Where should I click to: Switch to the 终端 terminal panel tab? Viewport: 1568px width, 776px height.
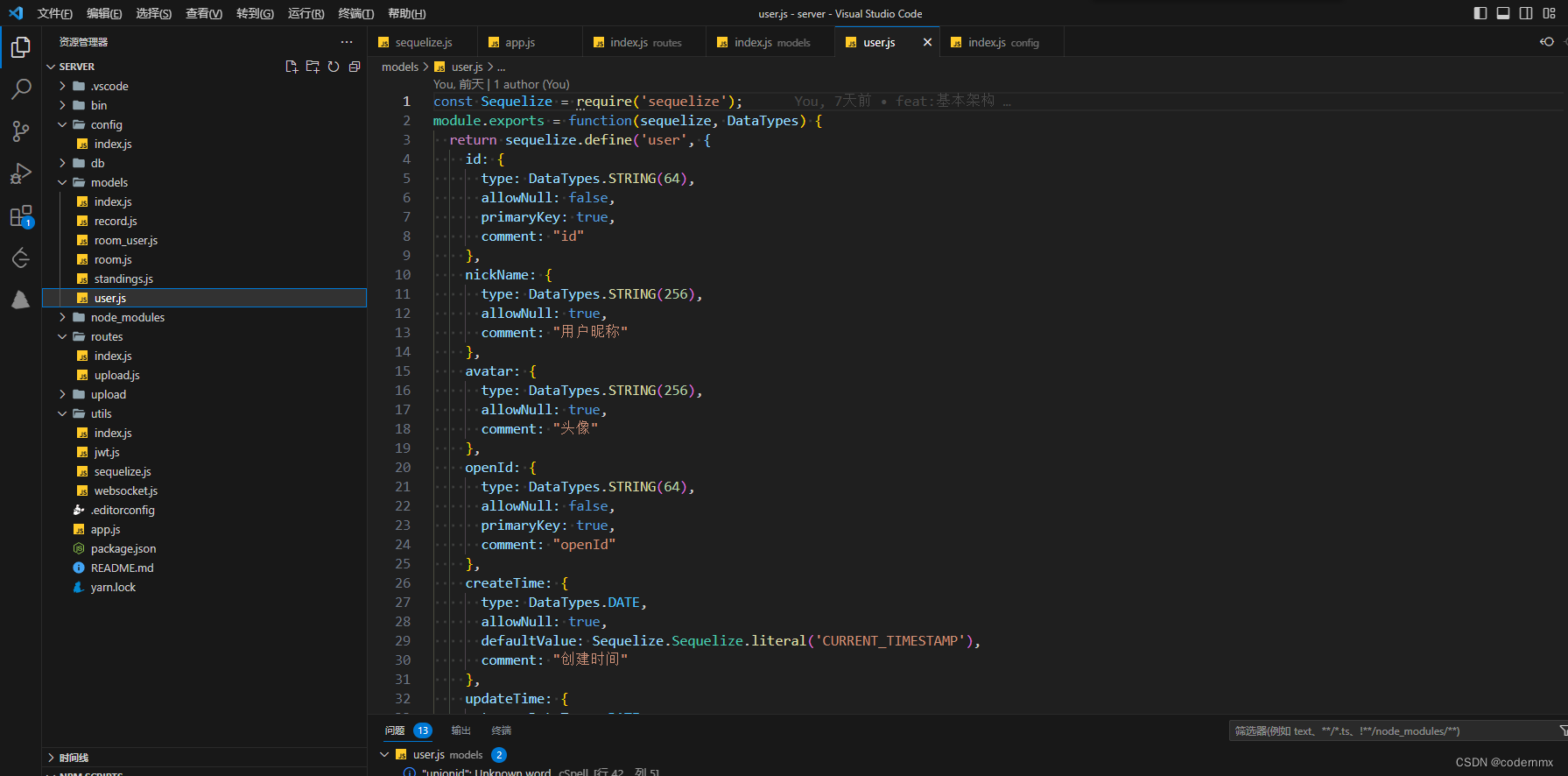(502, 730)
